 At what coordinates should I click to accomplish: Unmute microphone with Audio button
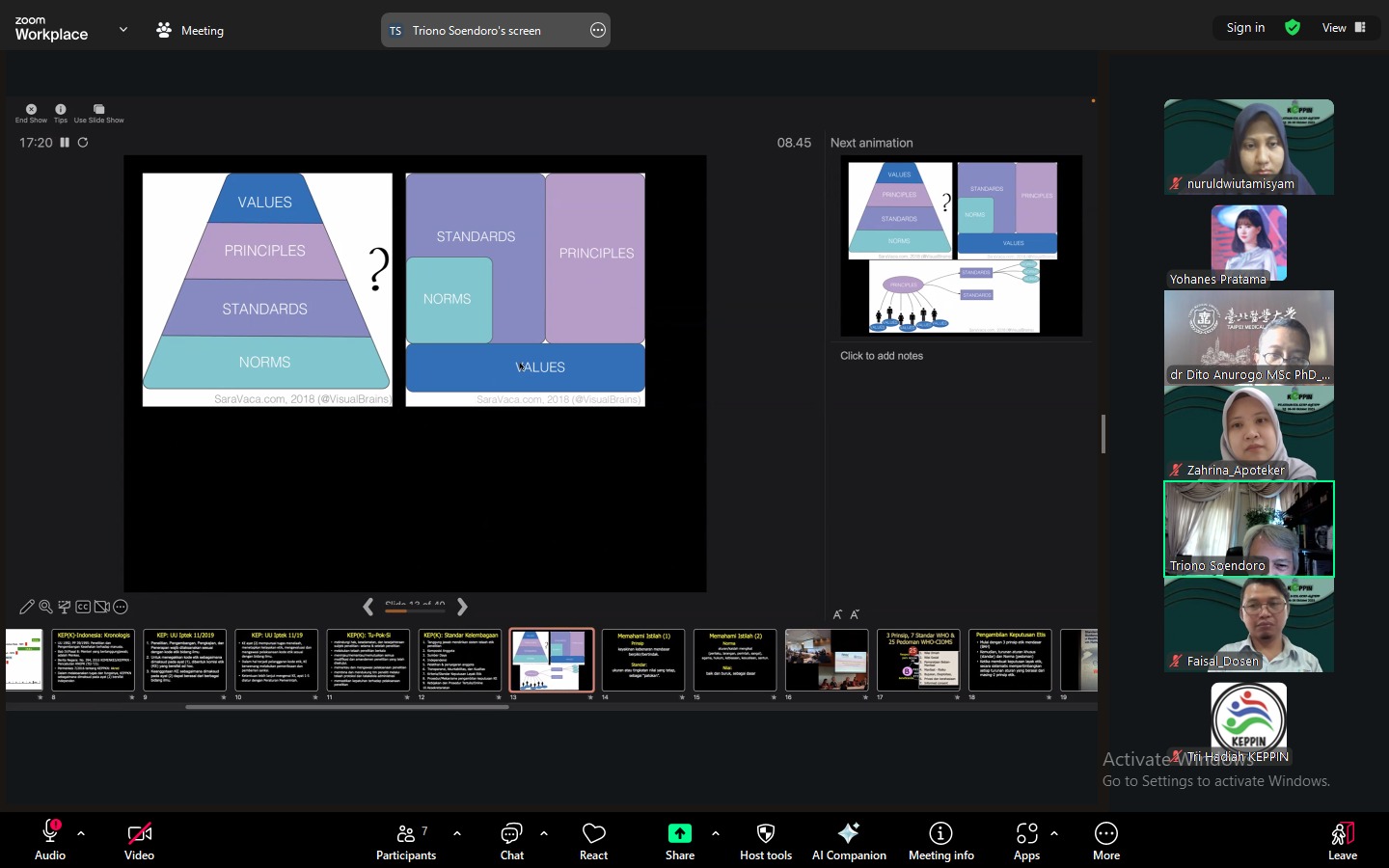click(x=50, y=839)
